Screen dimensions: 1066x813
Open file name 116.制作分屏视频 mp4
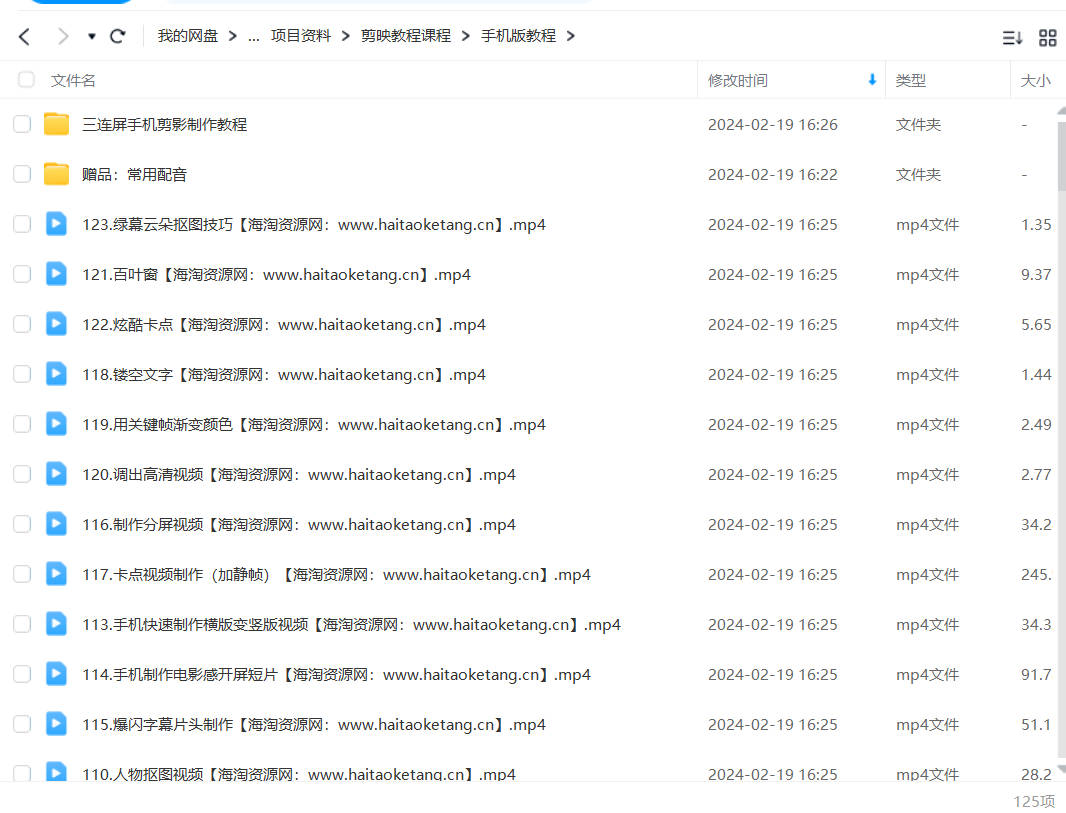click(299, 525)
